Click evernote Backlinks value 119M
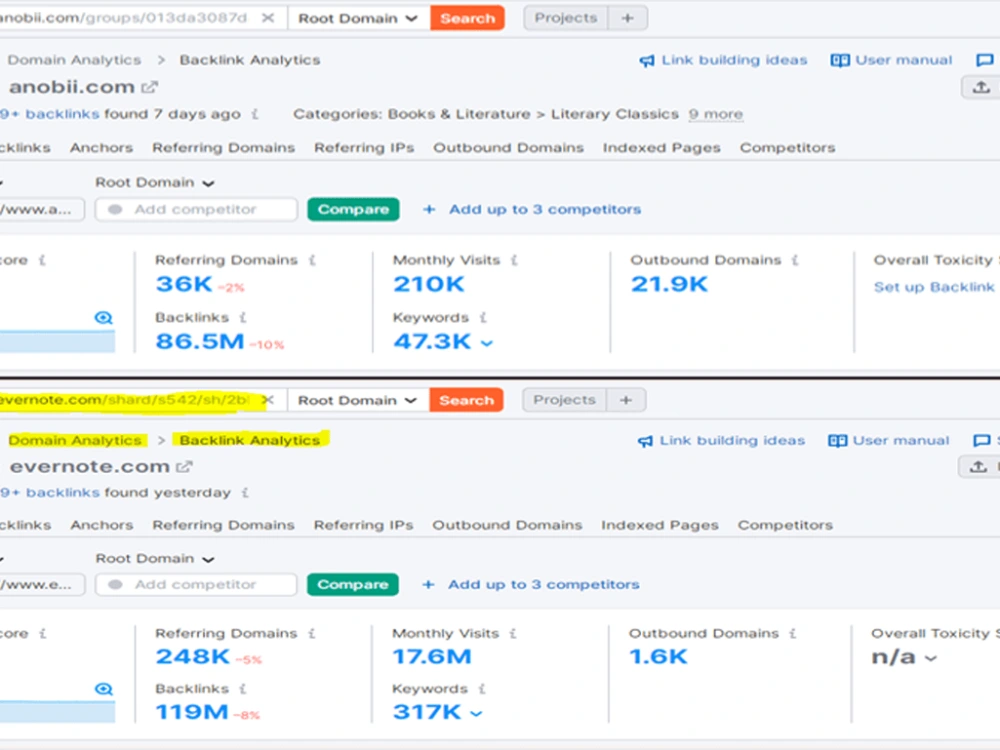The image size is (1000, 750). click(x=192, y=712)
